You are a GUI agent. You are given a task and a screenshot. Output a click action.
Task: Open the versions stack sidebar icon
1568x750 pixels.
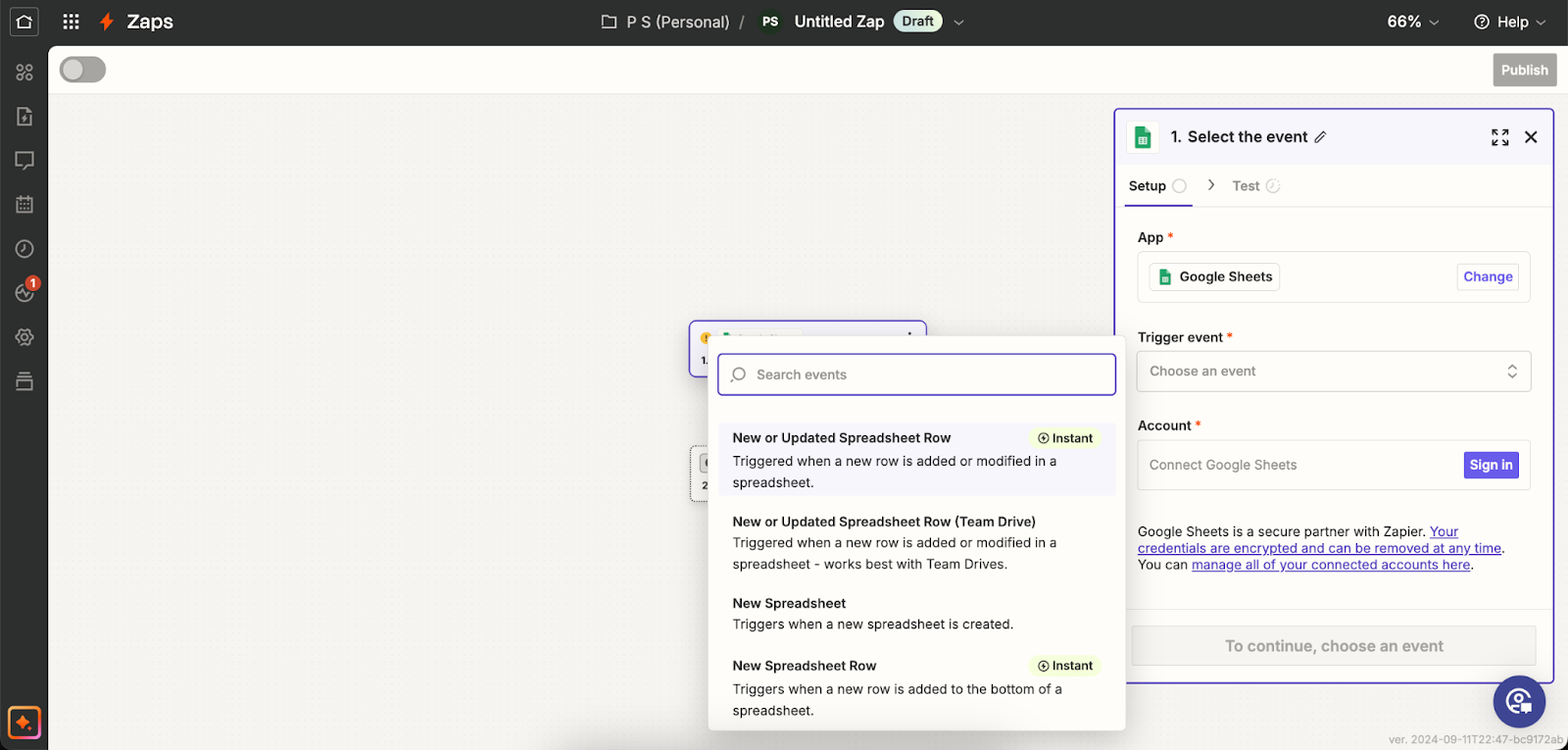click(24, 381)
